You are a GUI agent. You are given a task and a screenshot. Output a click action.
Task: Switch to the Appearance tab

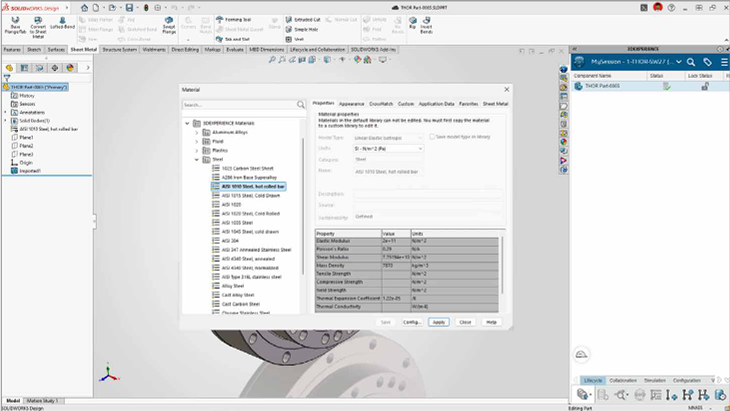click(351, 104)
